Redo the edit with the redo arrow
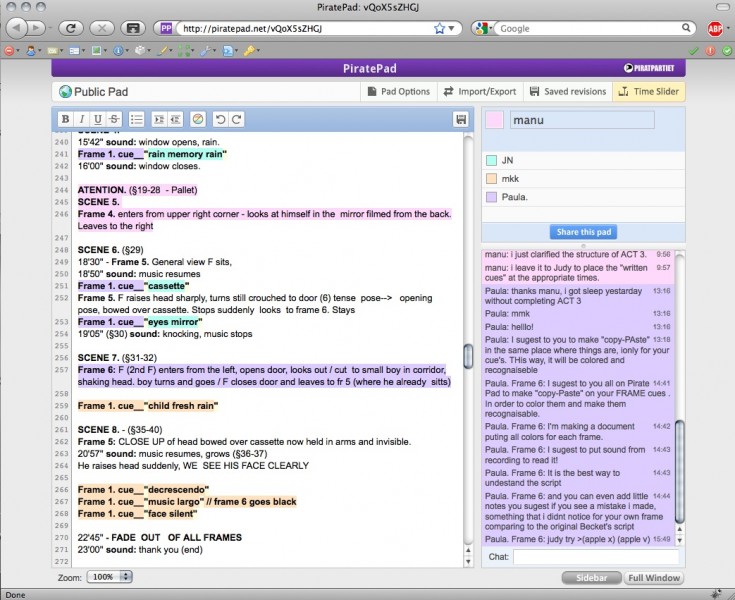 pos(237,119)
